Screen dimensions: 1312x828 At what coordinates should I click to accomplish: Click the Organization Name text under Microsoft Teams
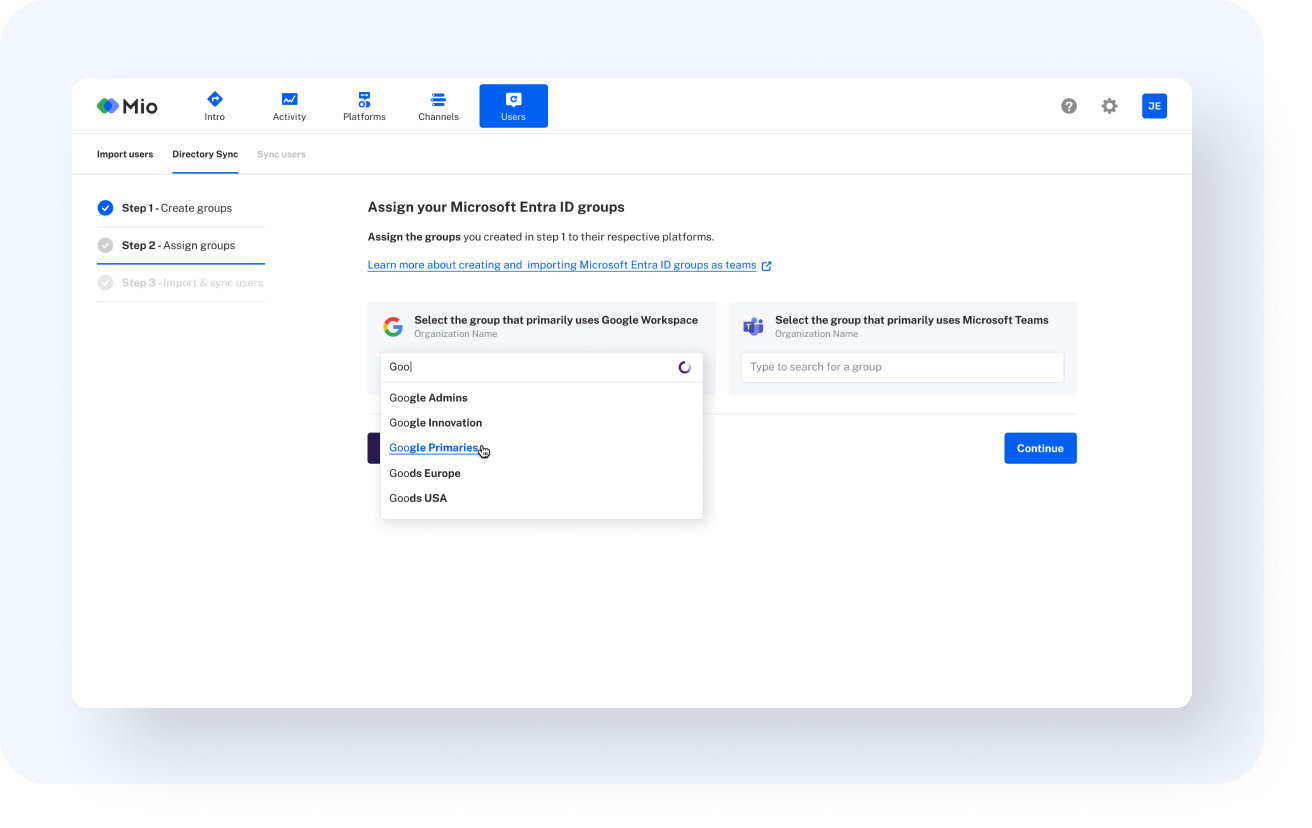(x=816, y=334)
